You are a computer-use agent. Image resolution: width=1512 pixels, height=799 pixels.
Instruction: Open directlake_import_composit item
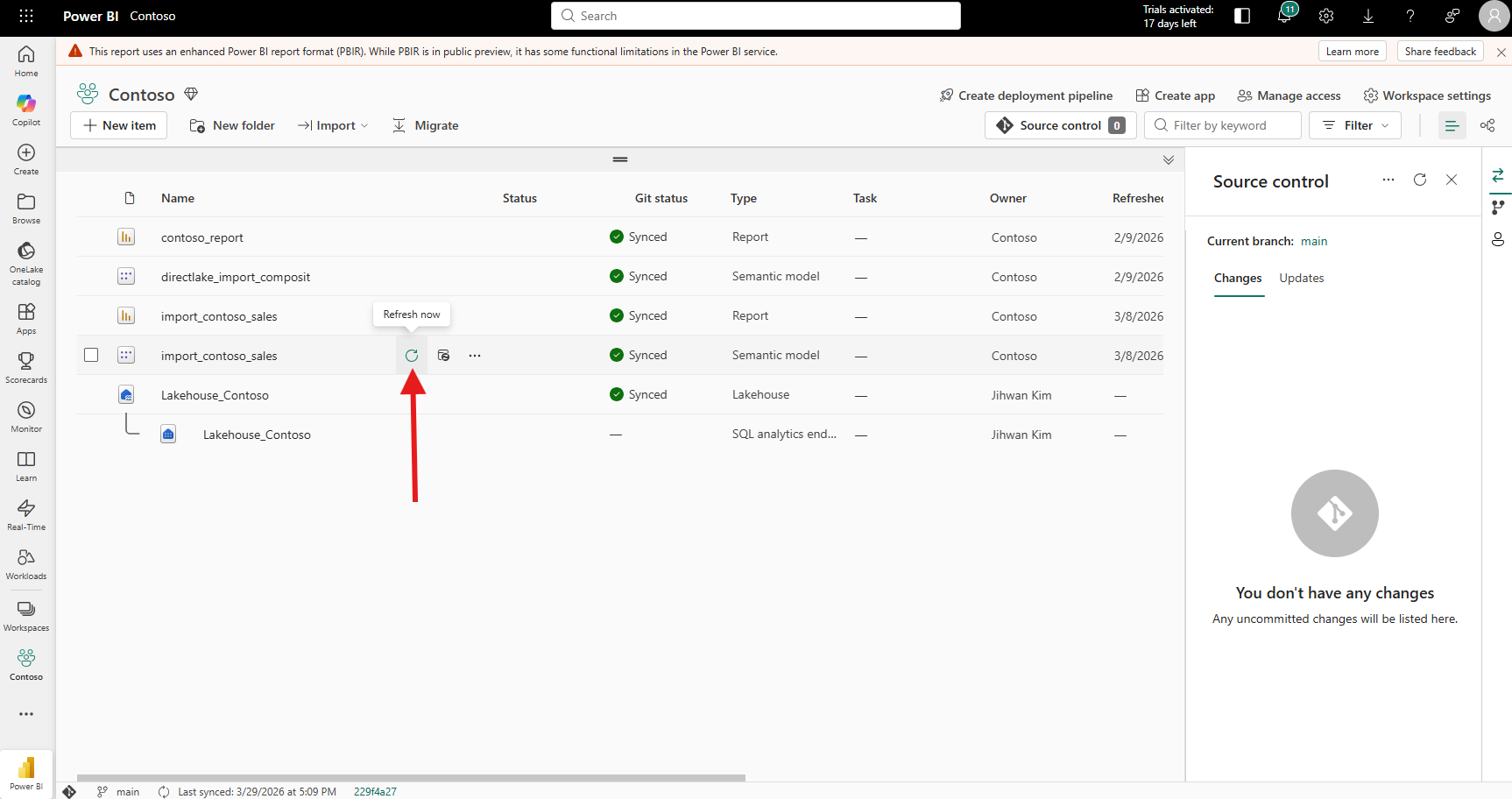(236, 277)
